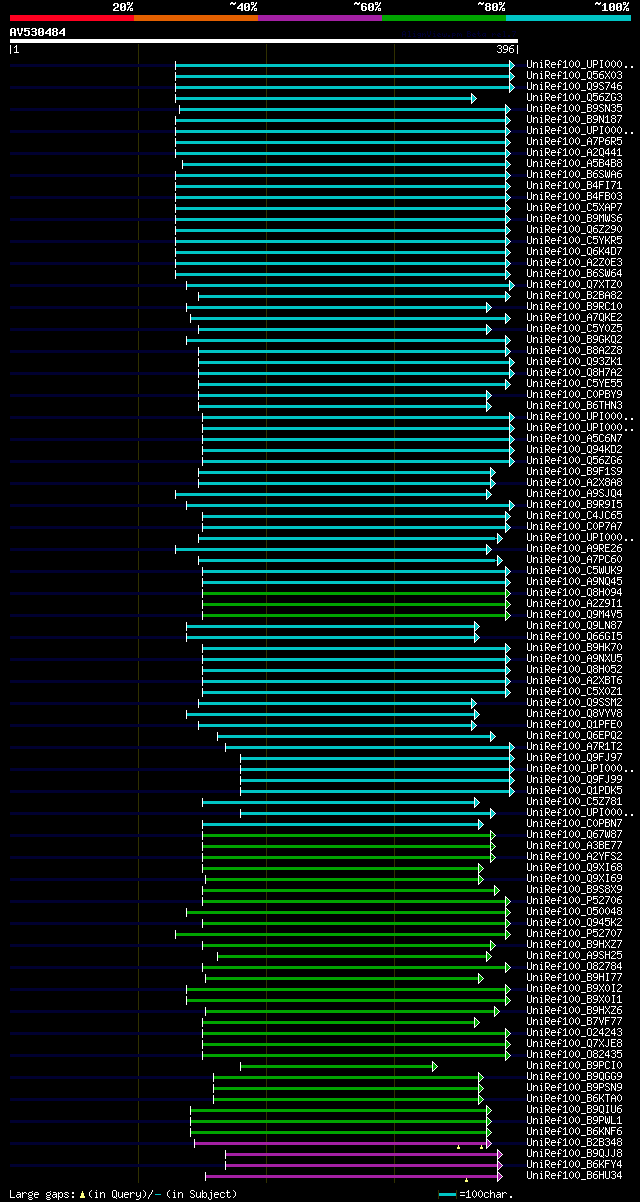Open the purple-bar hit UniRef100_B2B348

point(574,1142)
